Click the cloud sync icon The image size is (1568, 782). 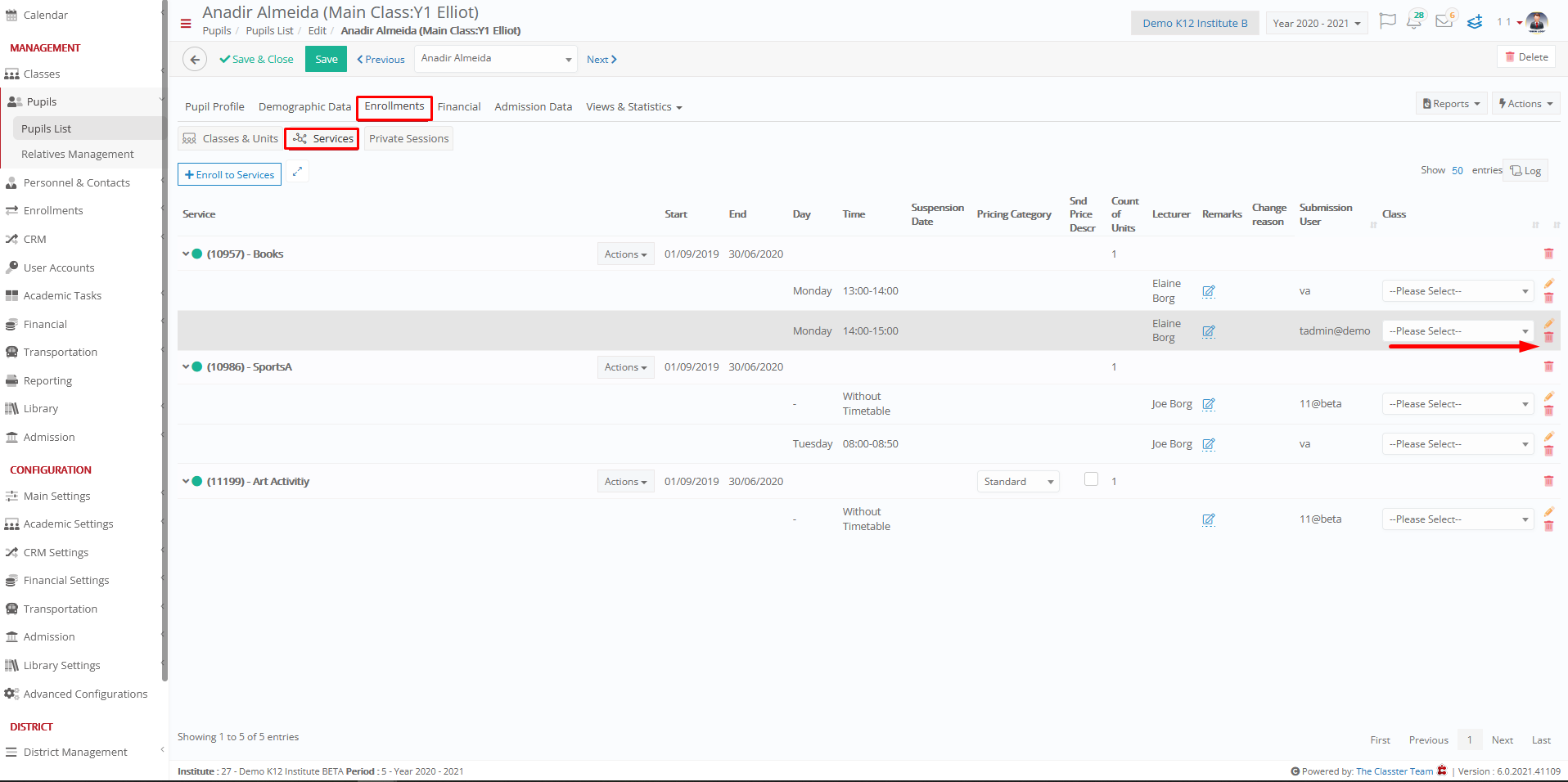point(1475,22)
